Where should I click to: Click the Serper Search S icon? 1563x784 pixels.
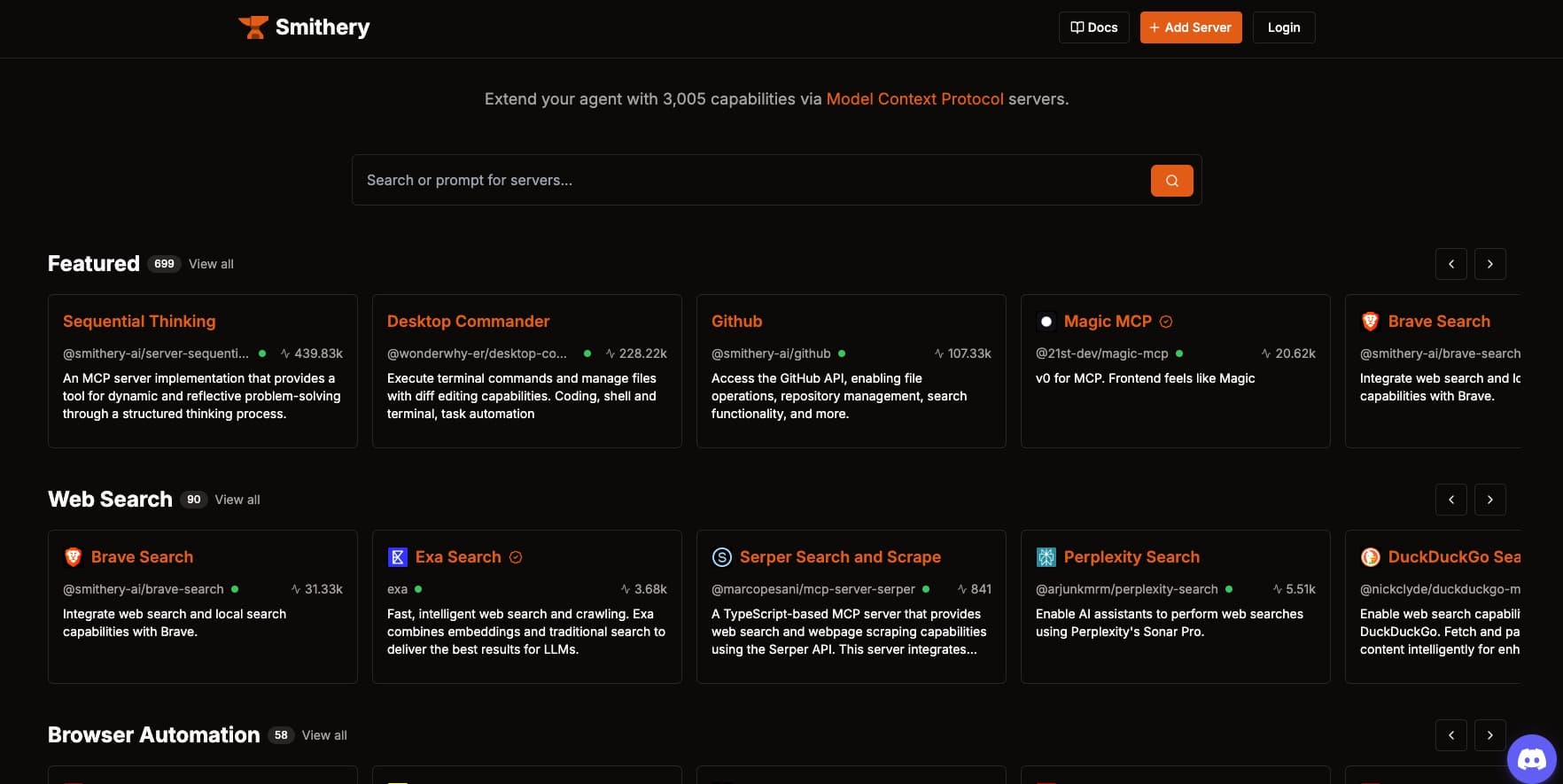pos(721,557)
